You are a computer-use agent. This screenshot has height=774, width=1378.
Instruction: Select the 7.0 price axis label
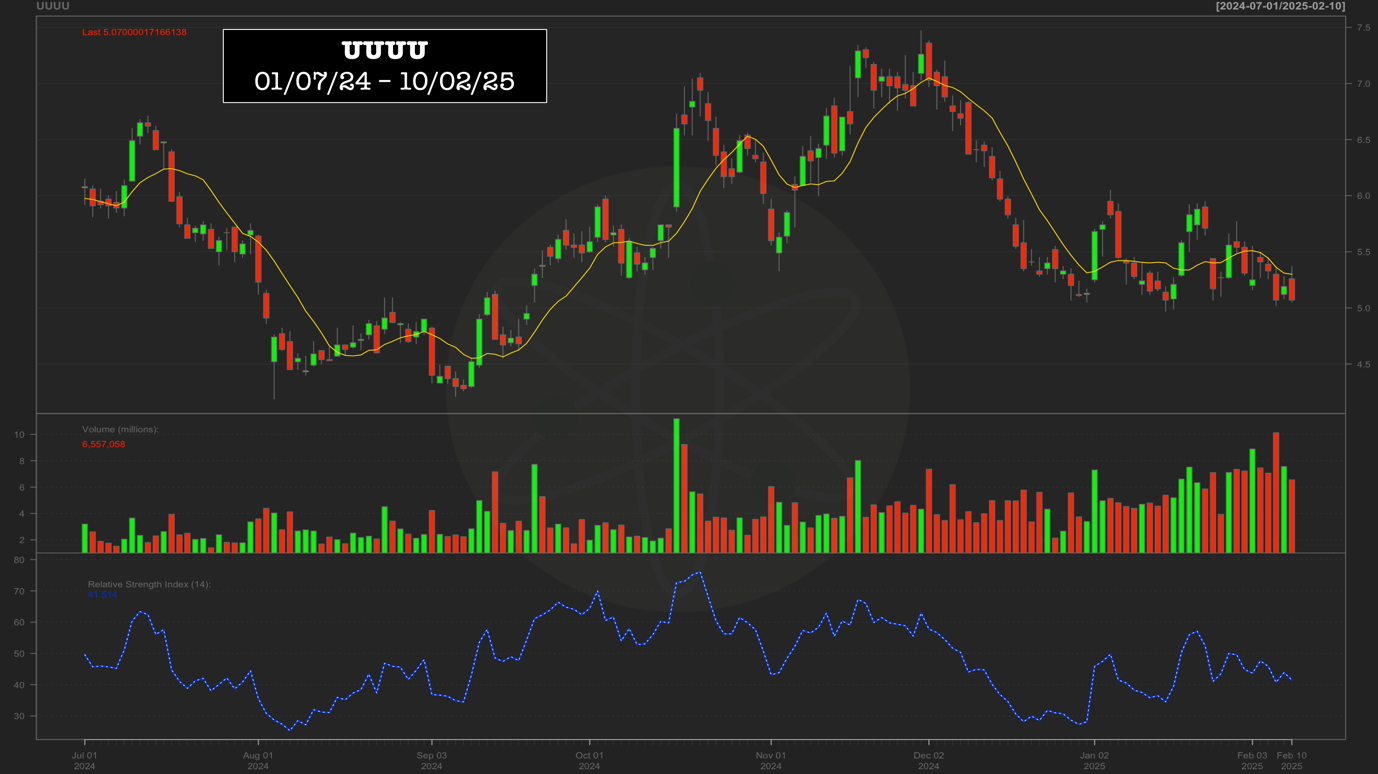tap(1363, 84)
